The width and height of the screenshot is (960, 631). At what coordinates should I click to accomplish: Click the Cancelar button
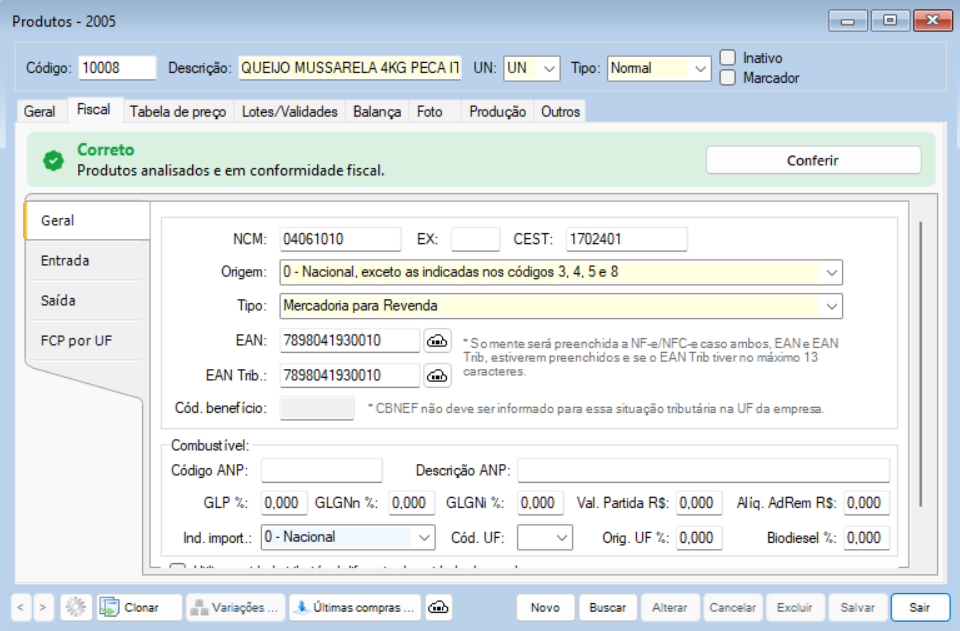pyautogui.click(x=732, y=607)
